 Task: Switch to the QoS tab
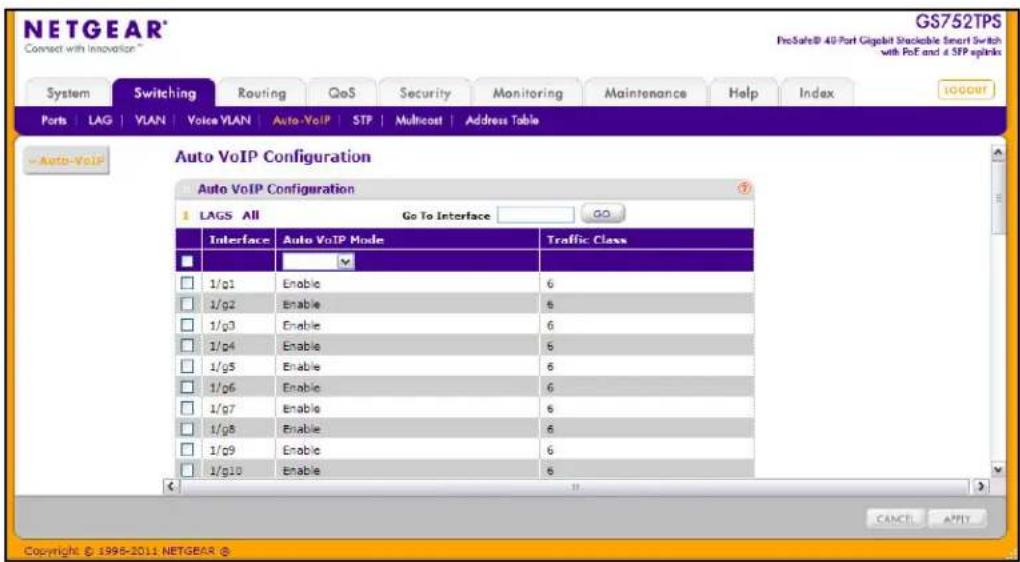342,94
